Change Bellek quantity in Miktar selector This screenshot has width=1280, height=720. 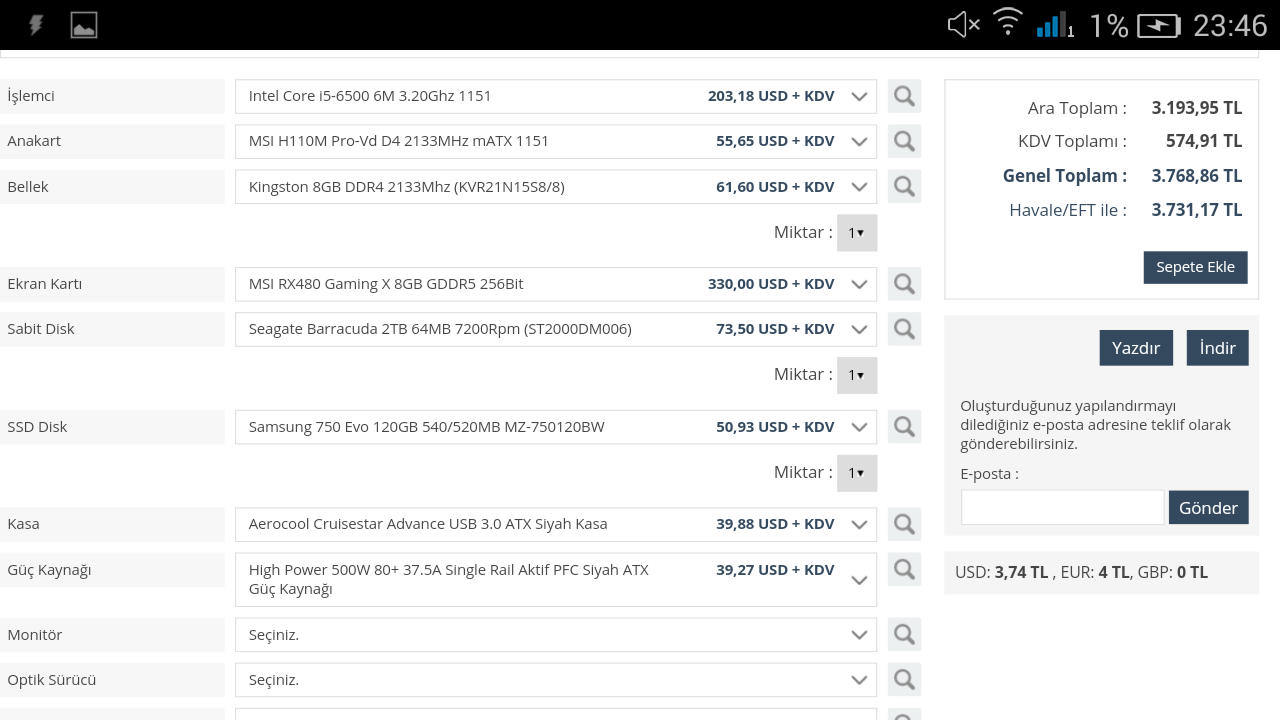pyautogui.click(x=857, y=233)
